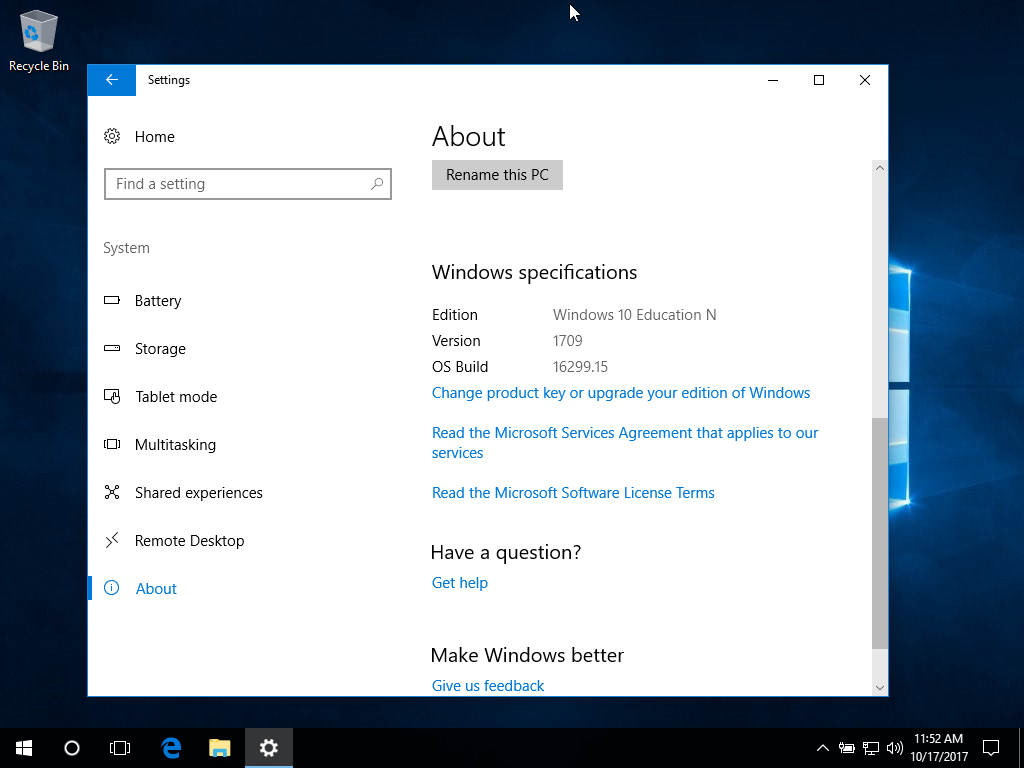Click inside the Find a setting box
The image size is (1024, 768).
[x=235, y=184]
